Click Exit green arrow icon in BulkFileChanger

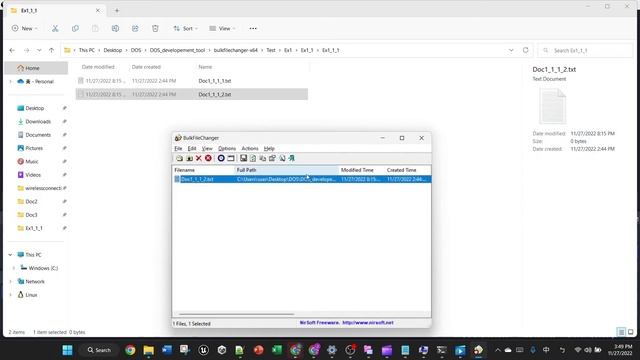pos(291,158)
